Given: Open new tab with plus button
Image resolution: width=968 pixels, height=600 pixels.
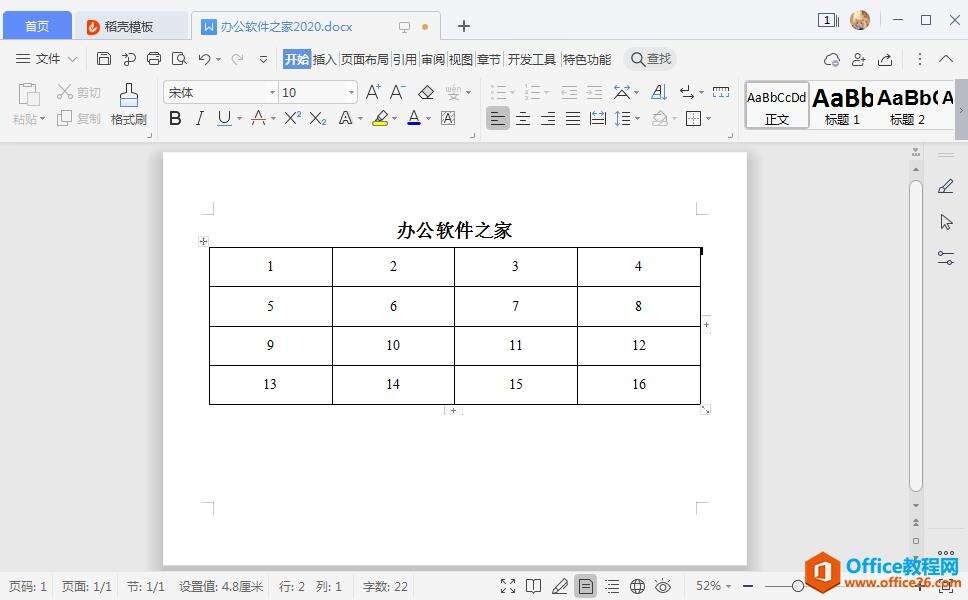Looking at the screenshot, I should click(x=464, y=26).
